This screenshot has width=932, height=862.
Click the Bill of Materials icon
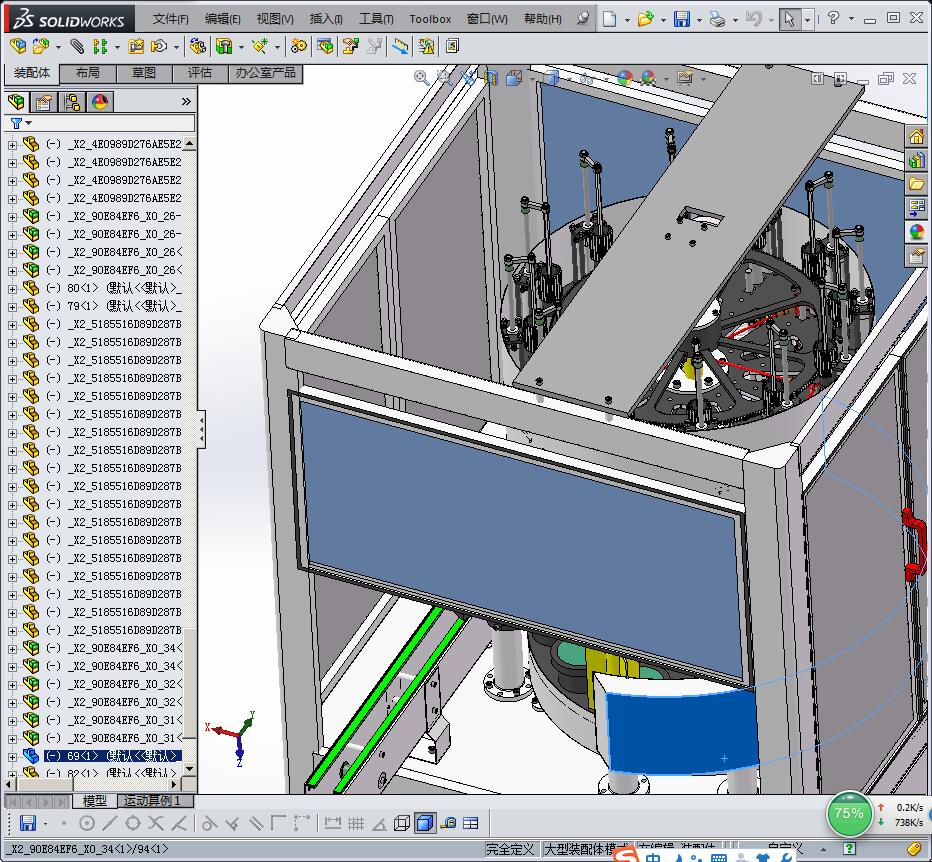pos(325,46)
